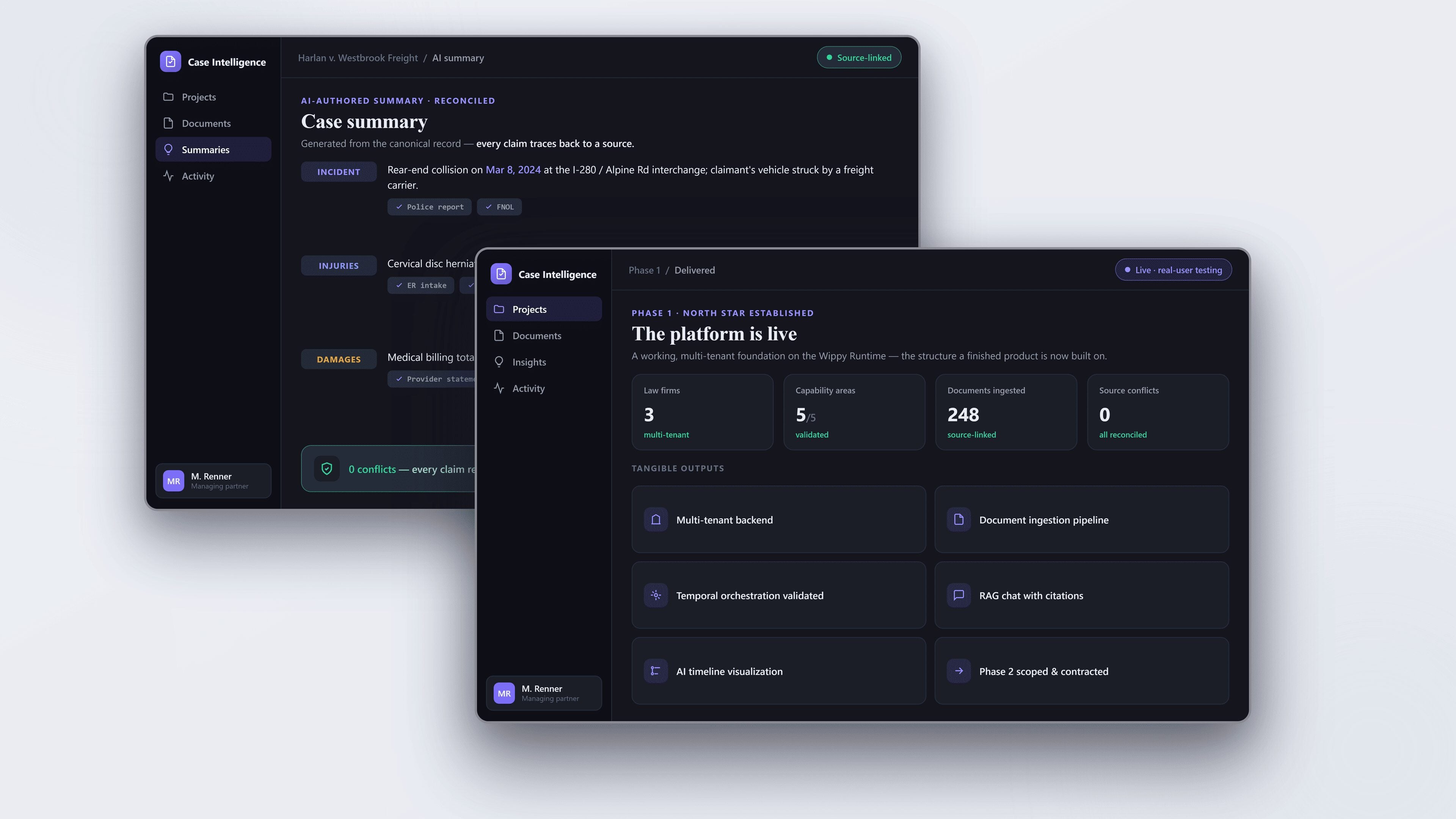Image resolution: width=1456 pixels, height=819 pixels.
Task: Click the Phase 2 arrow icon
Action: [959, 671]
